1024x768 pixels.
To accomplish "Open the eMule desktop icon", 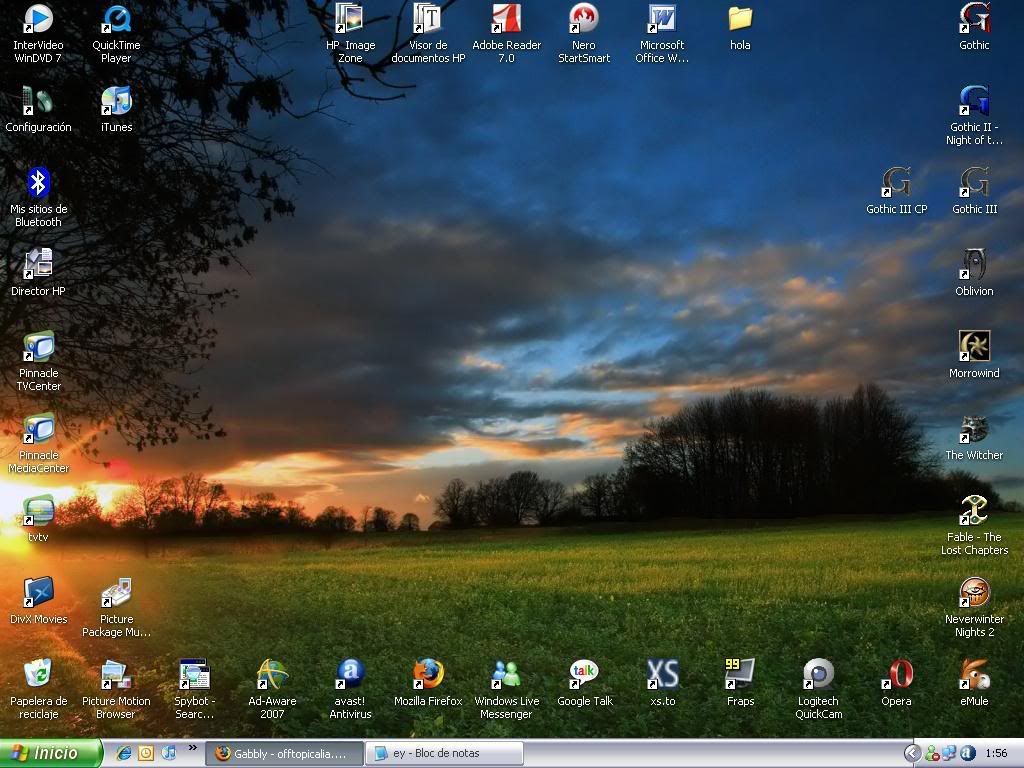I will [974, 675].
